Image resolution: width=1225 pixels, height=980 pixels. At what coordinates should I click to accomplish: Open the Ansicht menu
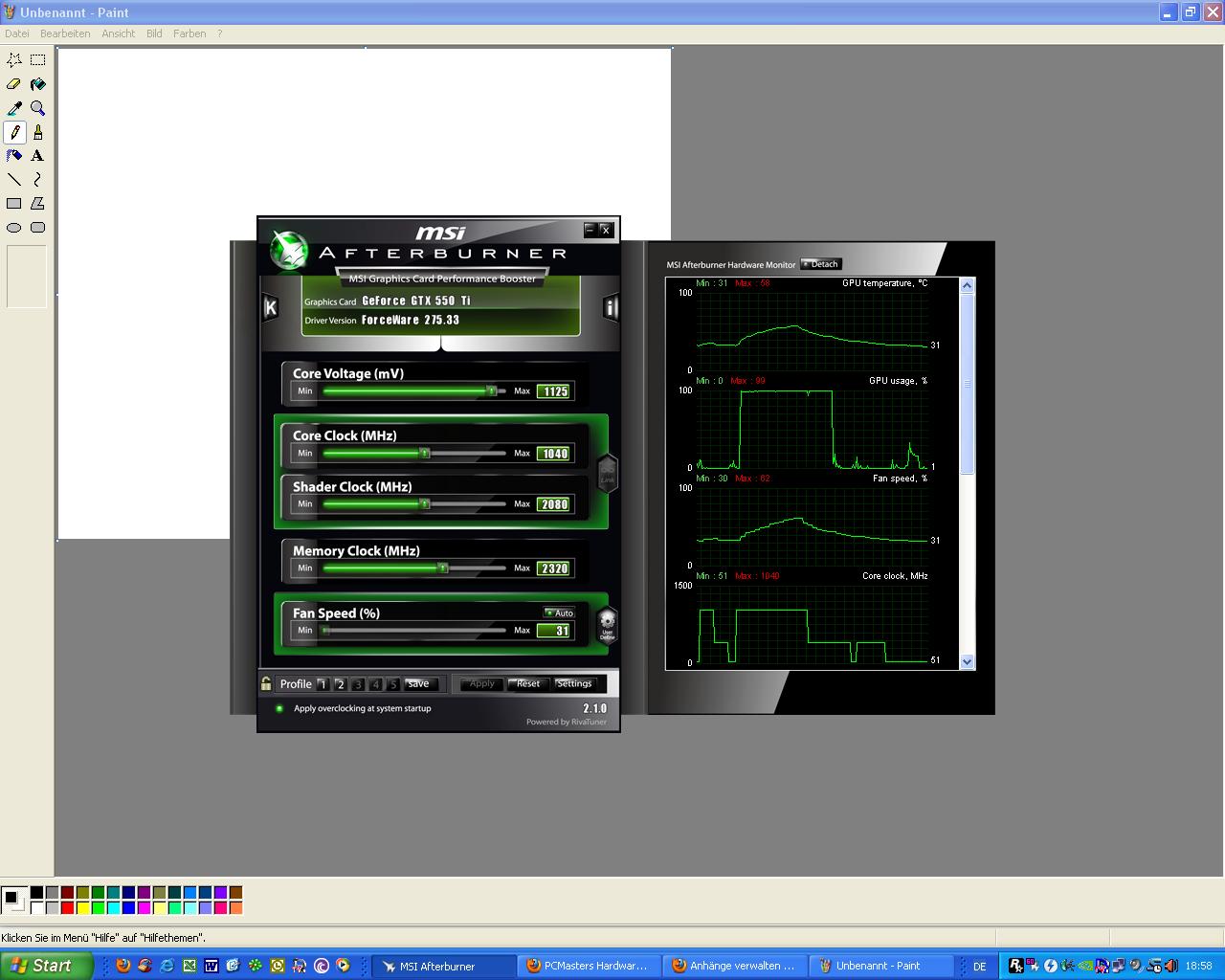coord(119,33)
